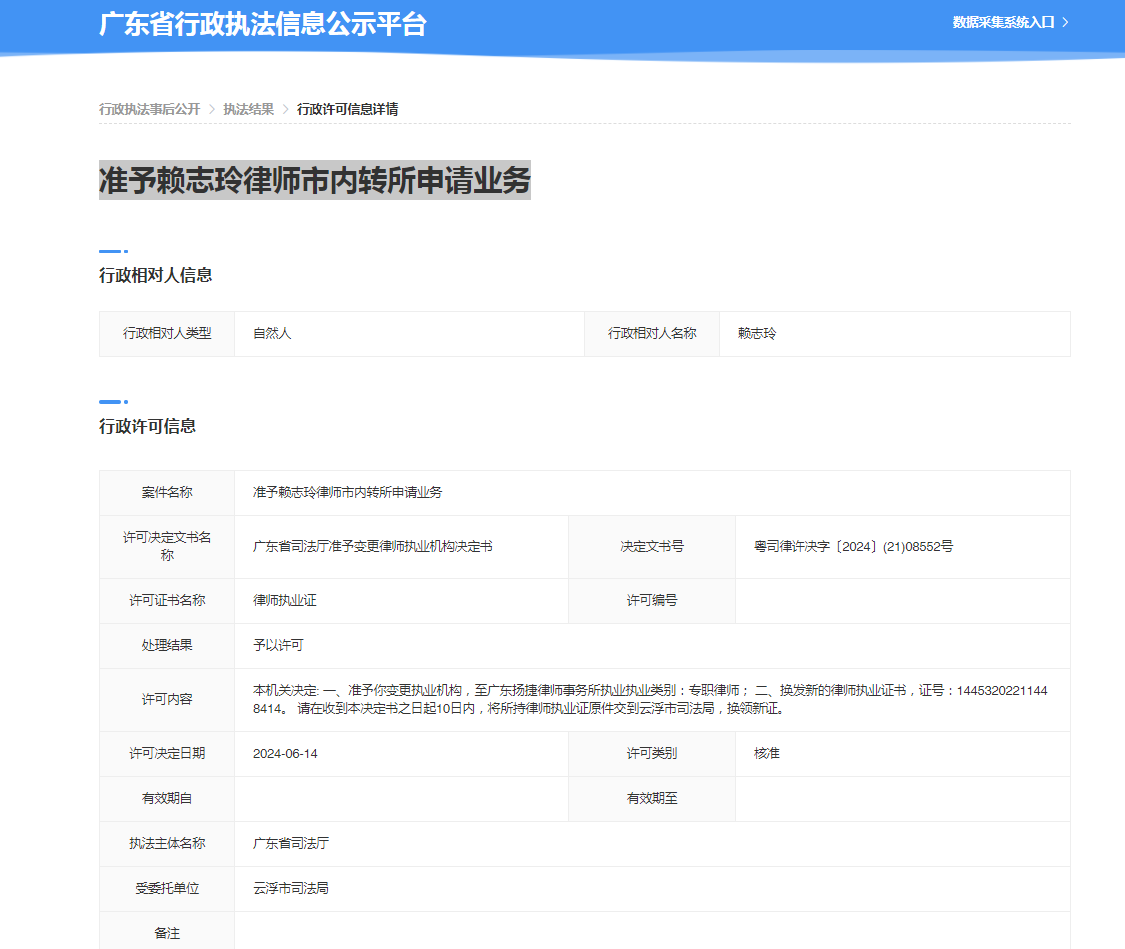
Task: Click the chevron after 执法结果 breadcrumb
Action: (286, 109)
